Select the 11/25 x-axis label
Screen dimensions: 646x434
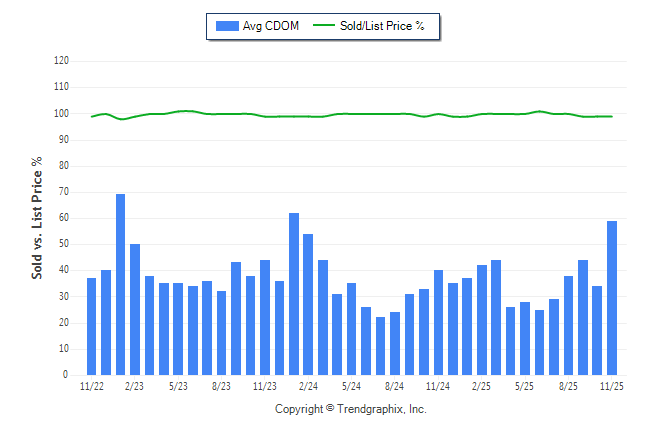tap(611, 385)
